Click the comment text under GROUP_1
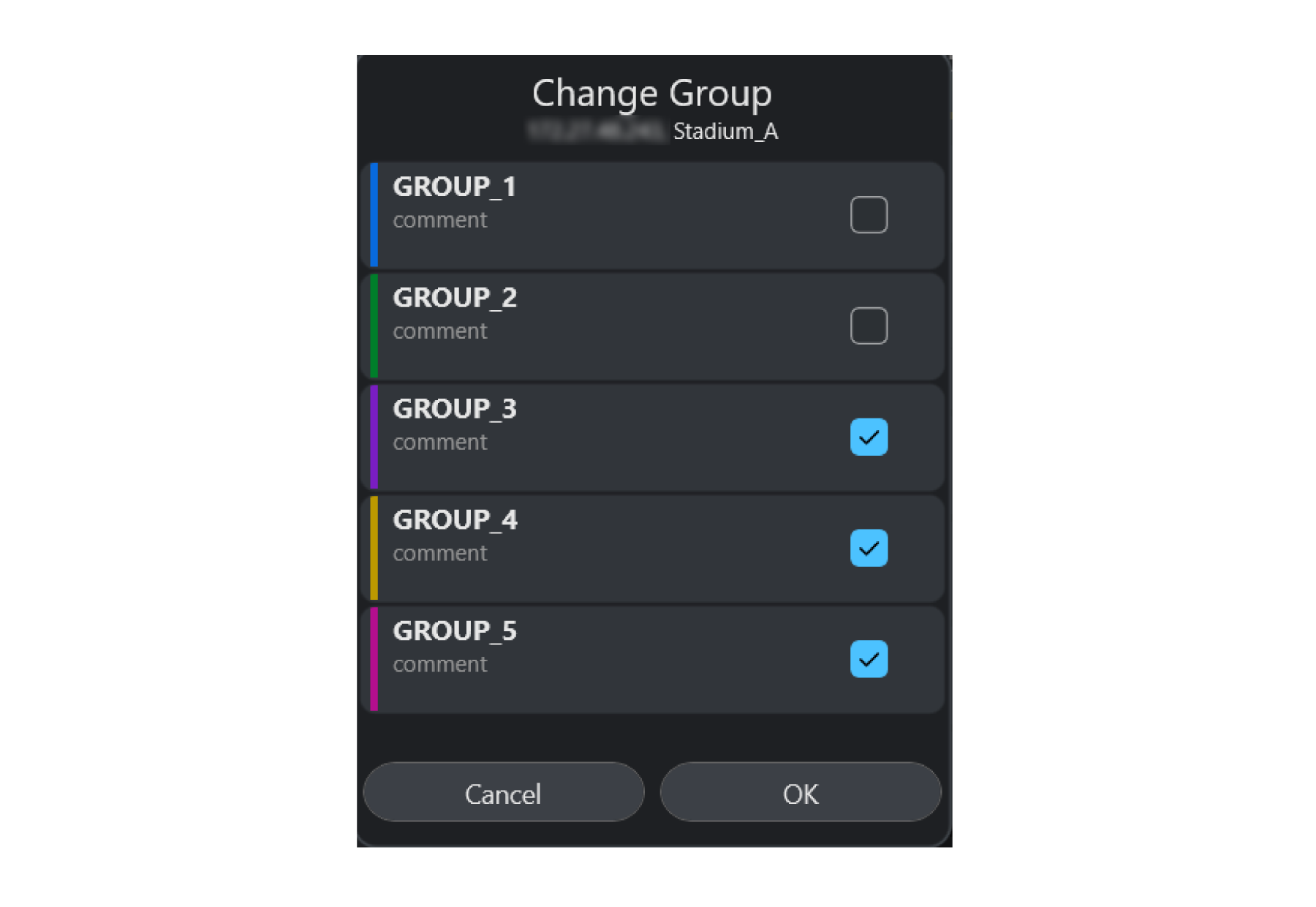This screenshot has width=1316, height=907. coord(440,220)
